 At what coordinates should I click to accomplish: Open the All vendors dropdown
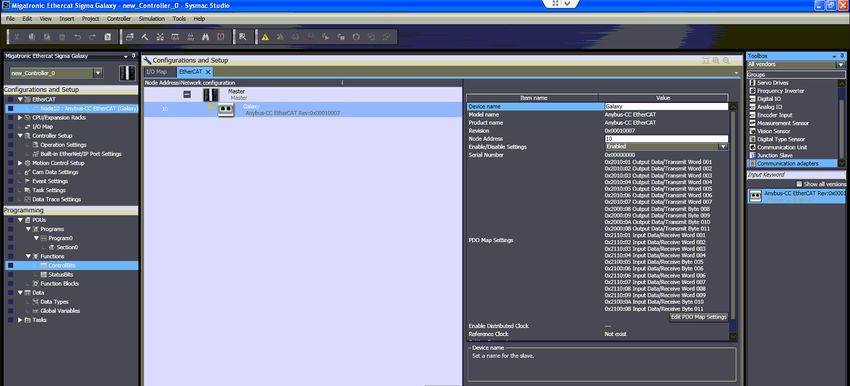tap(840, 65)
